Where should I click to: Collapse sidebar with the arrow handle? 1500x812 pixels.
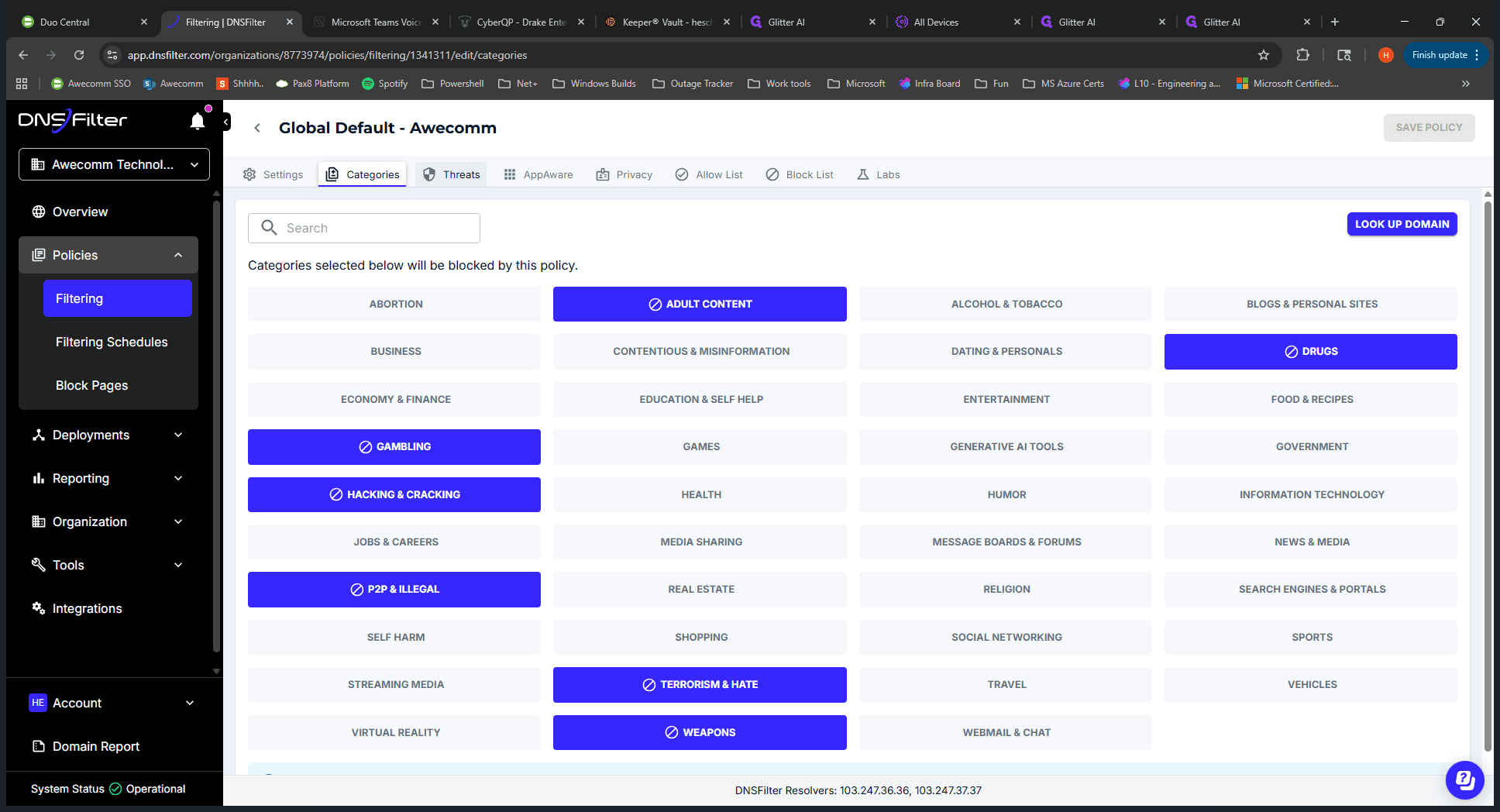(x=226, y=122)
